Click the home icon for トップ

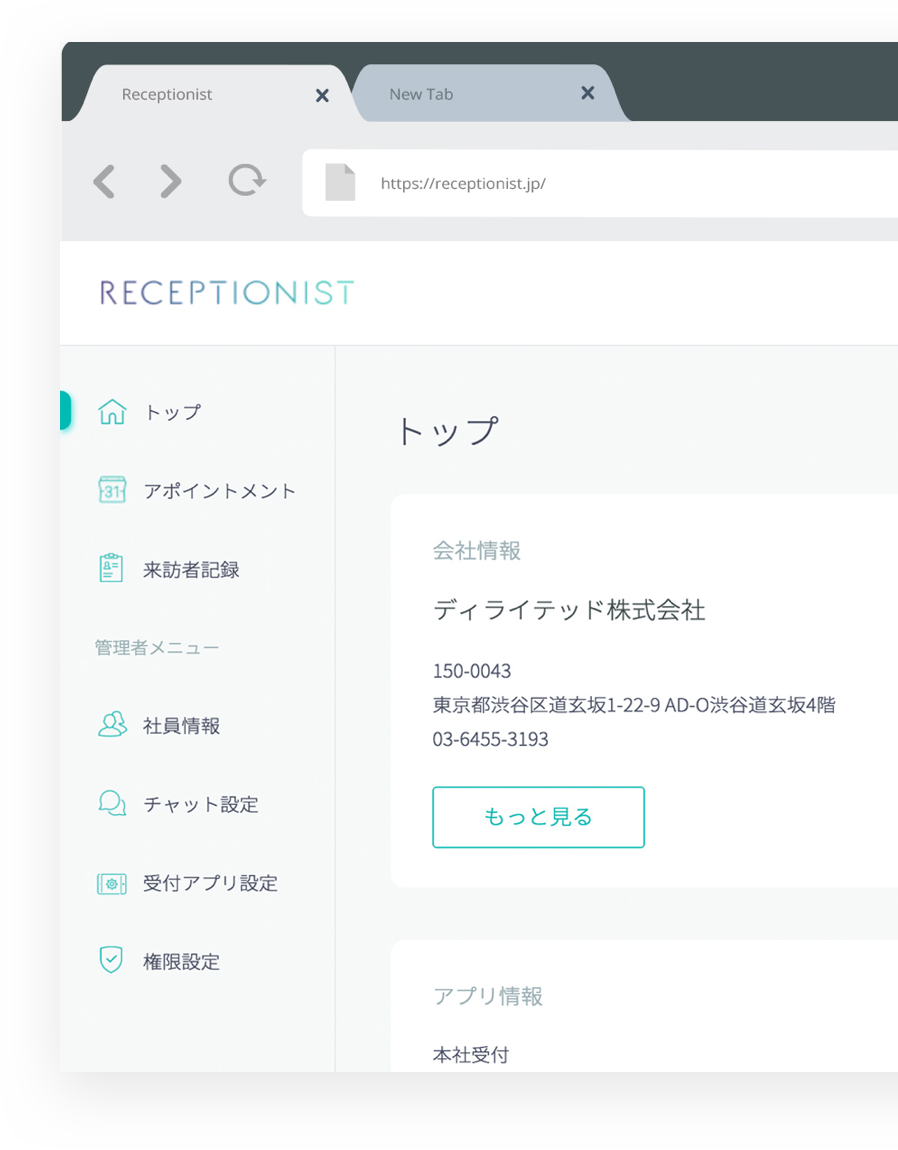[x=112, y=412]
